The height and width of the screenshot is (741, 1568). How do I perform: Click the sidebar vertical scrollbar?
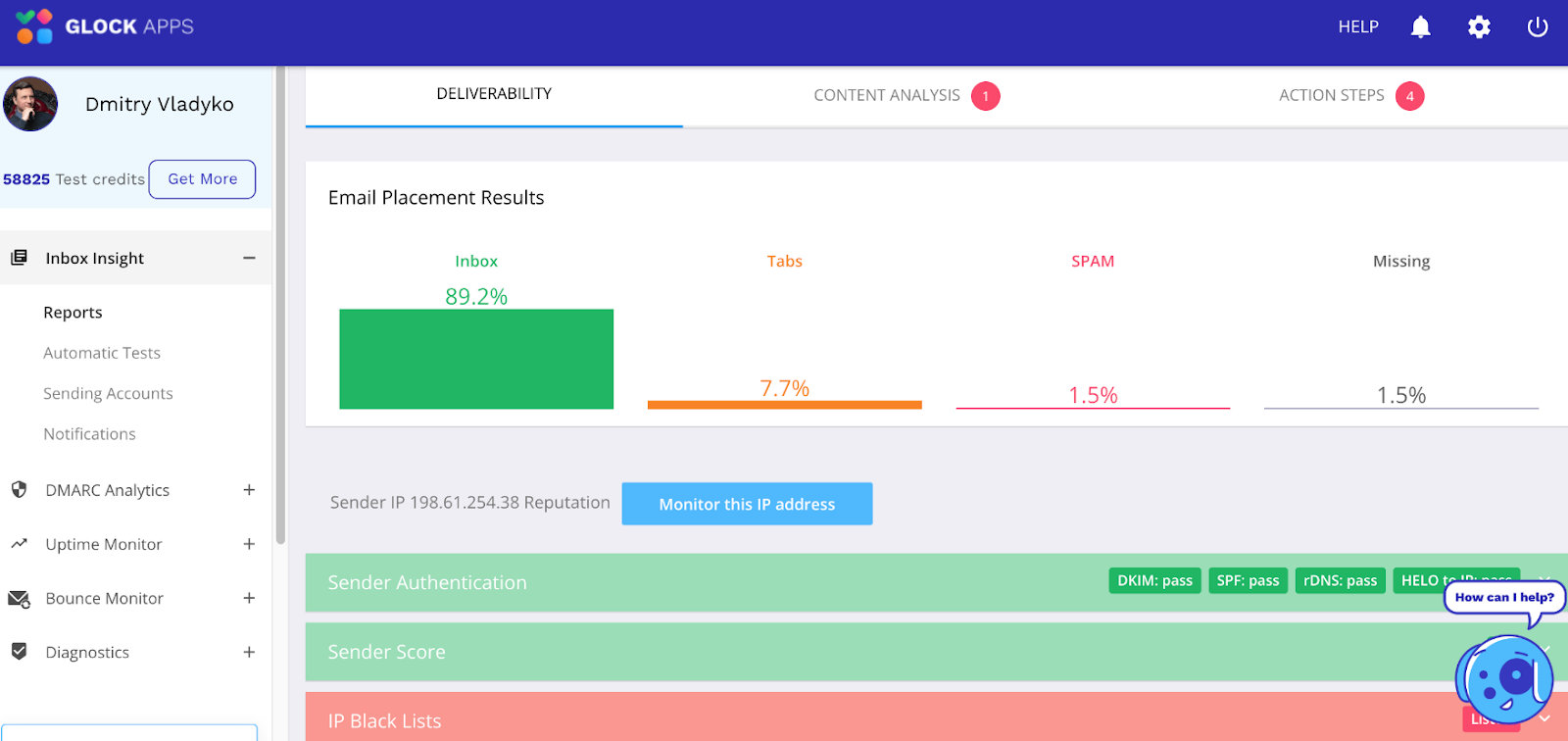tap(281, 304)
